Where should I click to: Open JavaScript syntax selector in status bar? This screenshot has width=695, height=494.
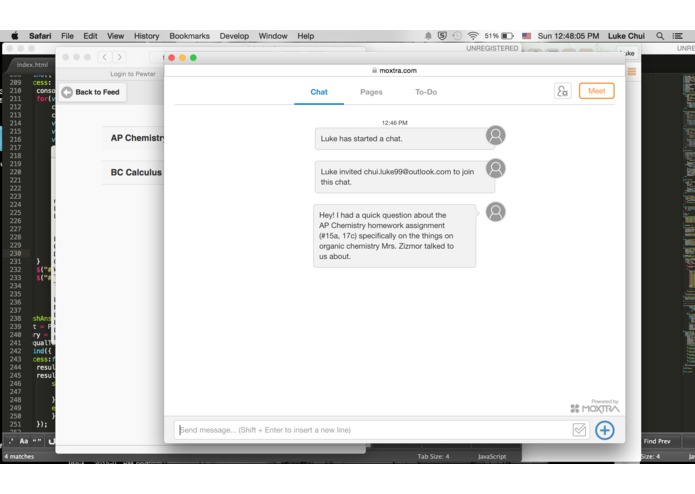tap(492, 456)
